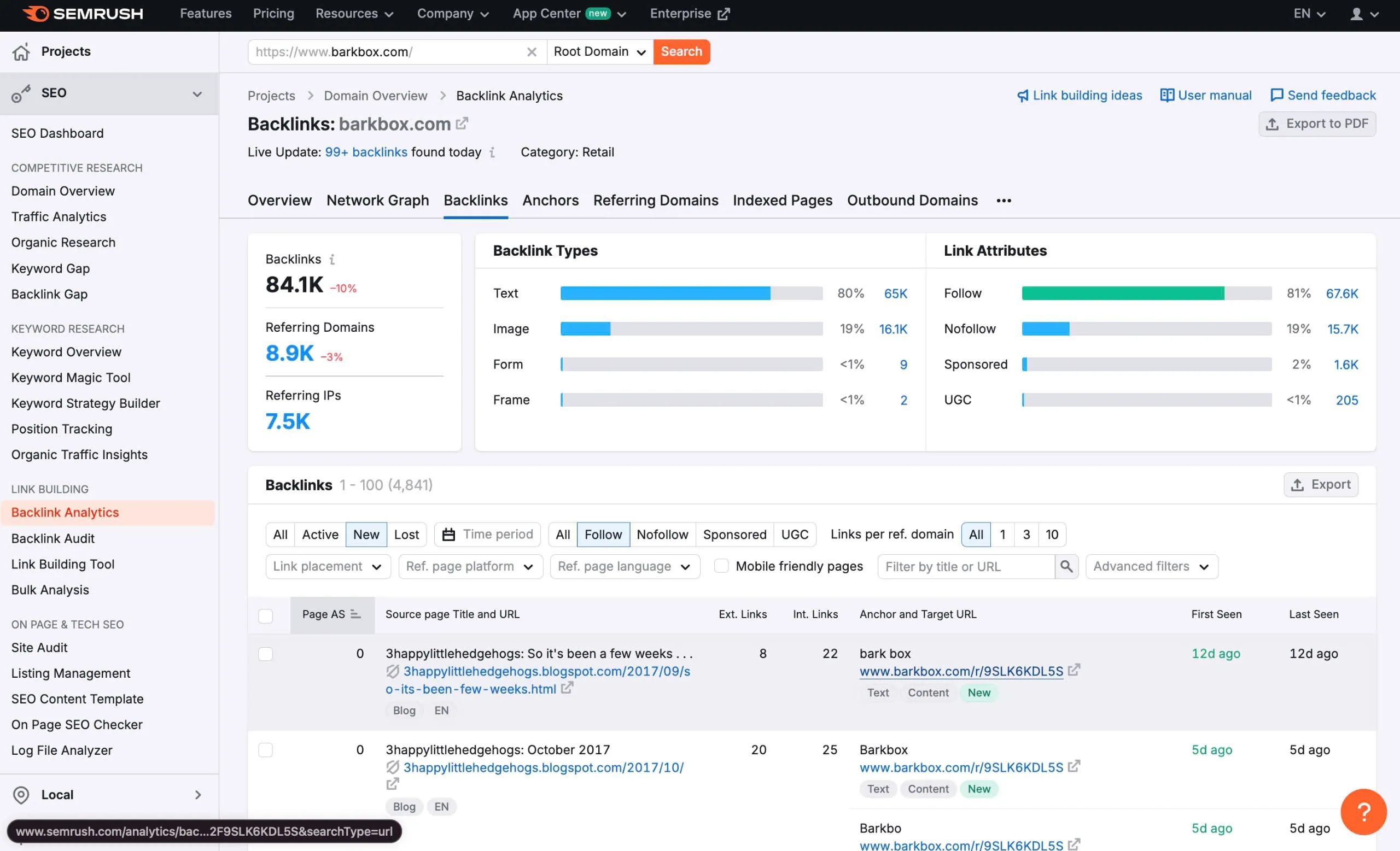This screenshot has height=851, width=1400.
Task: Open the Enterprise external link icon
Action: [723, 14]
